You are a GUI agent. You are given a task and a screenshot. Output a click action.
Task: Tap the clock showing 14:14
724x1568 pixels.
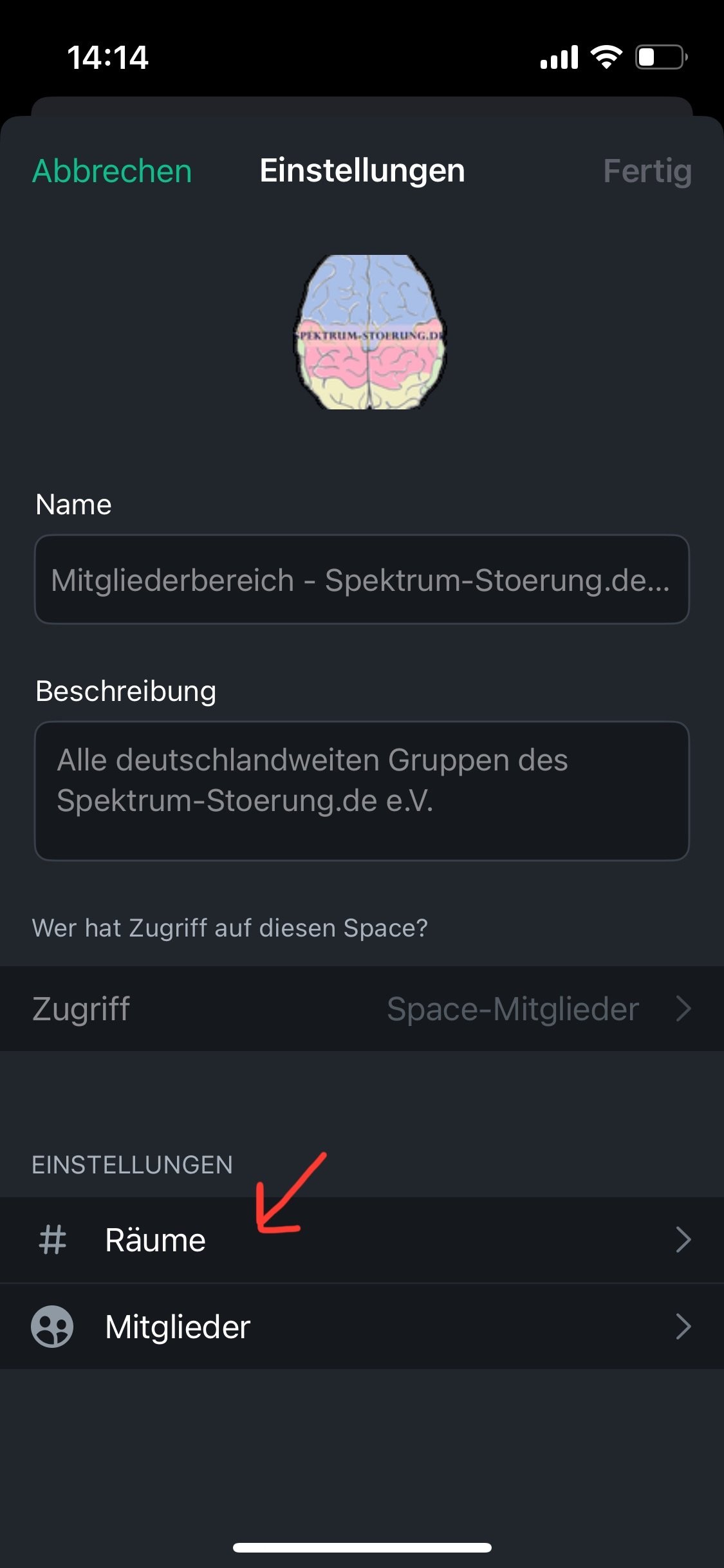tap(108, 57)
